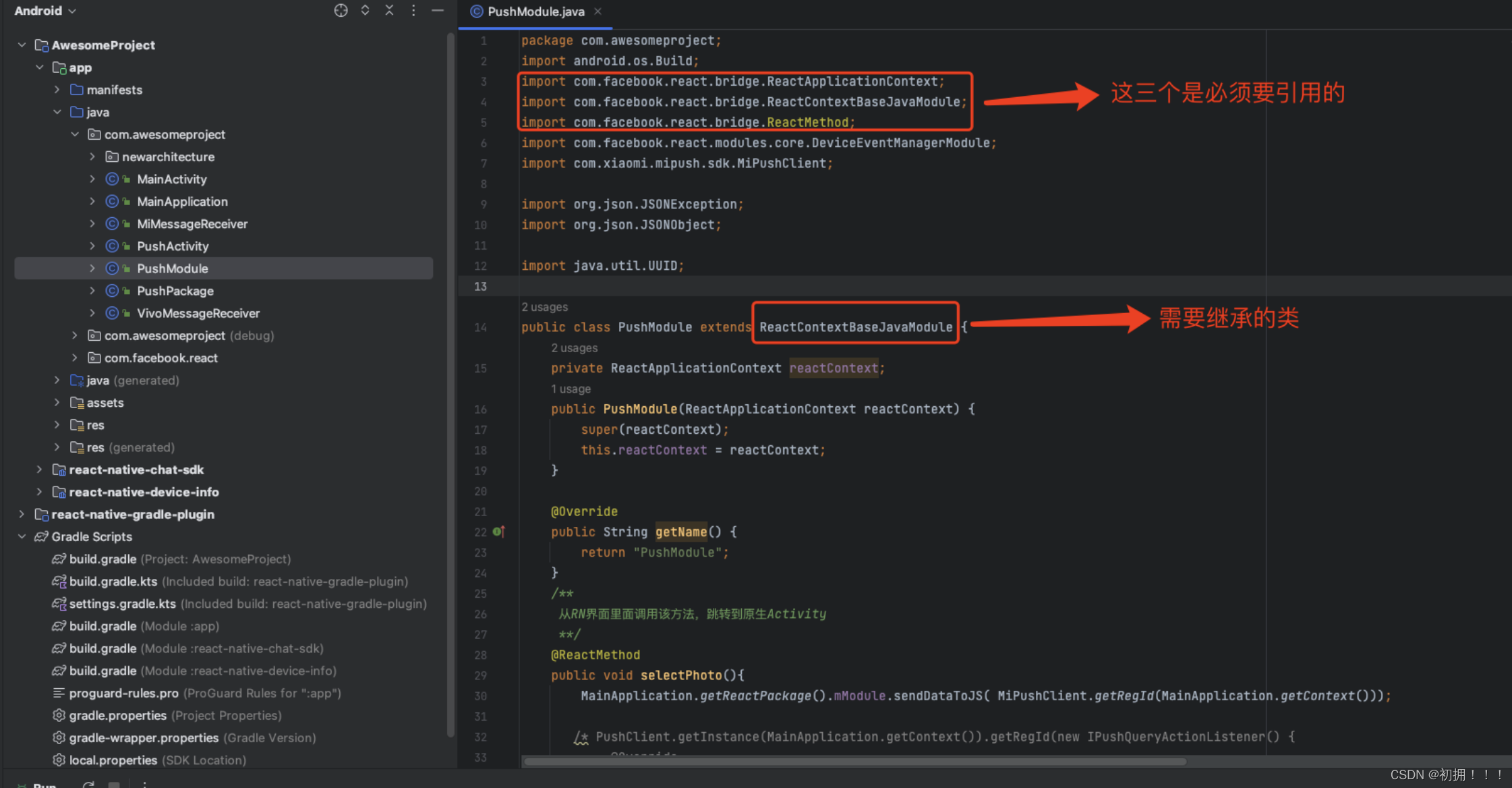Click the Java file icon in PushModule.java tab
This screenshot has height=788, width=1512.
(x=477, y=11)
